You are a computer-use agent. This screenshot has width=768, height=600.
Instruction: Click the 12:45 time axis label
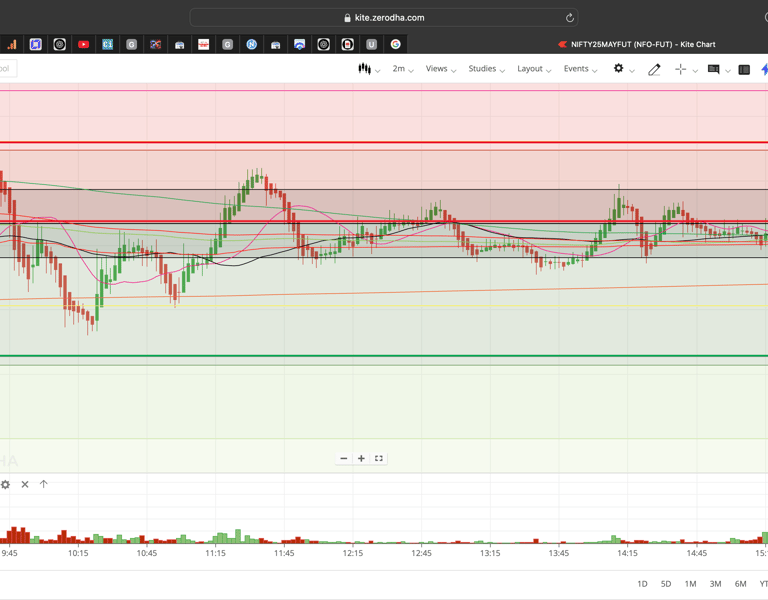[421, 553]
